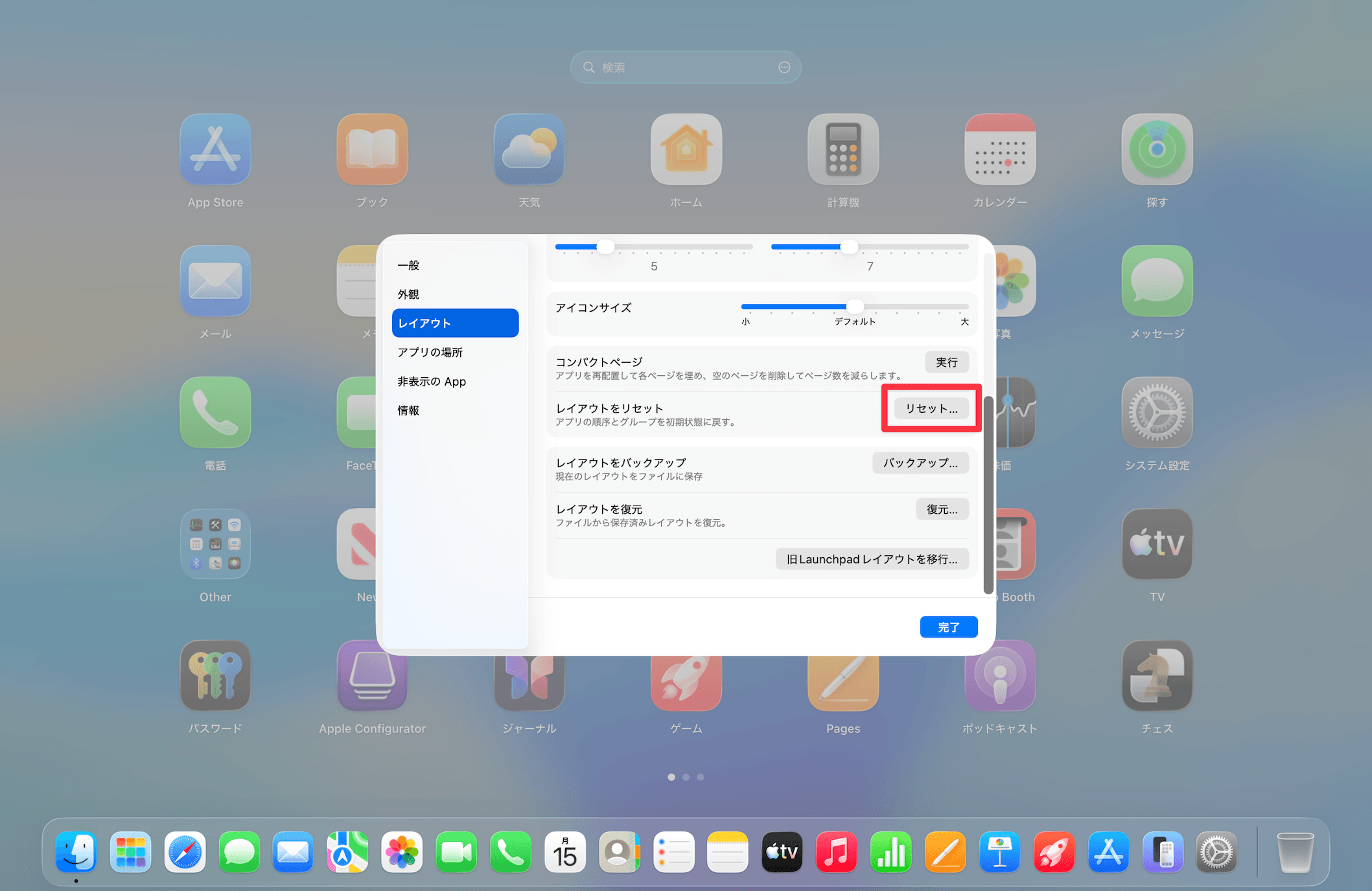The image size is (1372, 891).
Task: Open システム設定 in the app grid
Action: tap(1157, 413)
